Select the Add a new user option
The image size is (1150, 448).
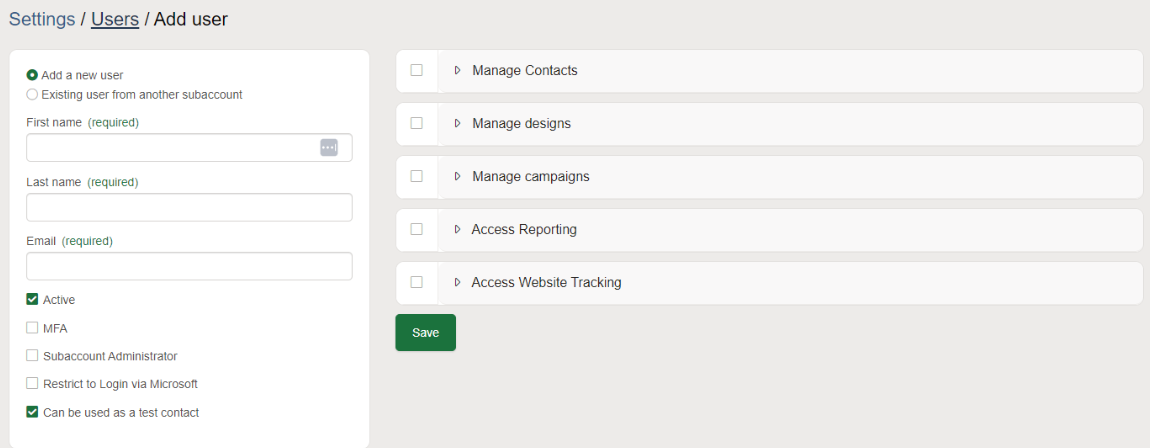click(32, 75)
